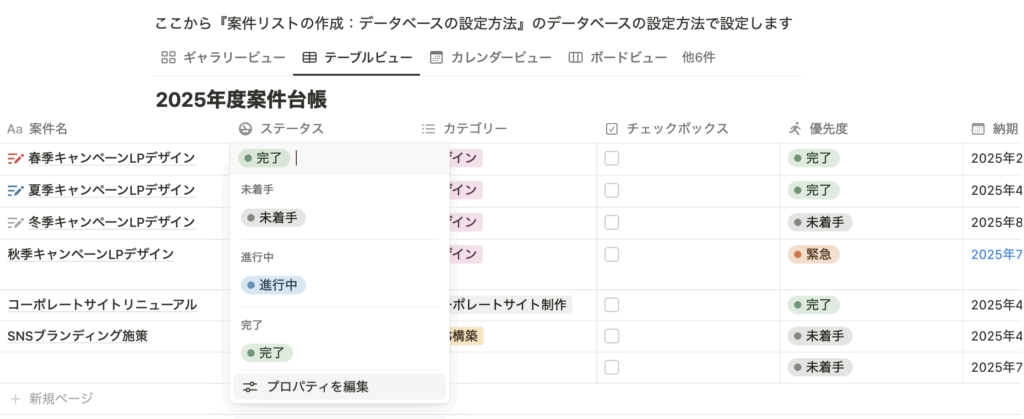
Task: Toggle checkbox in 春季キャンペーンLPデザイン row
Action: 612,158
